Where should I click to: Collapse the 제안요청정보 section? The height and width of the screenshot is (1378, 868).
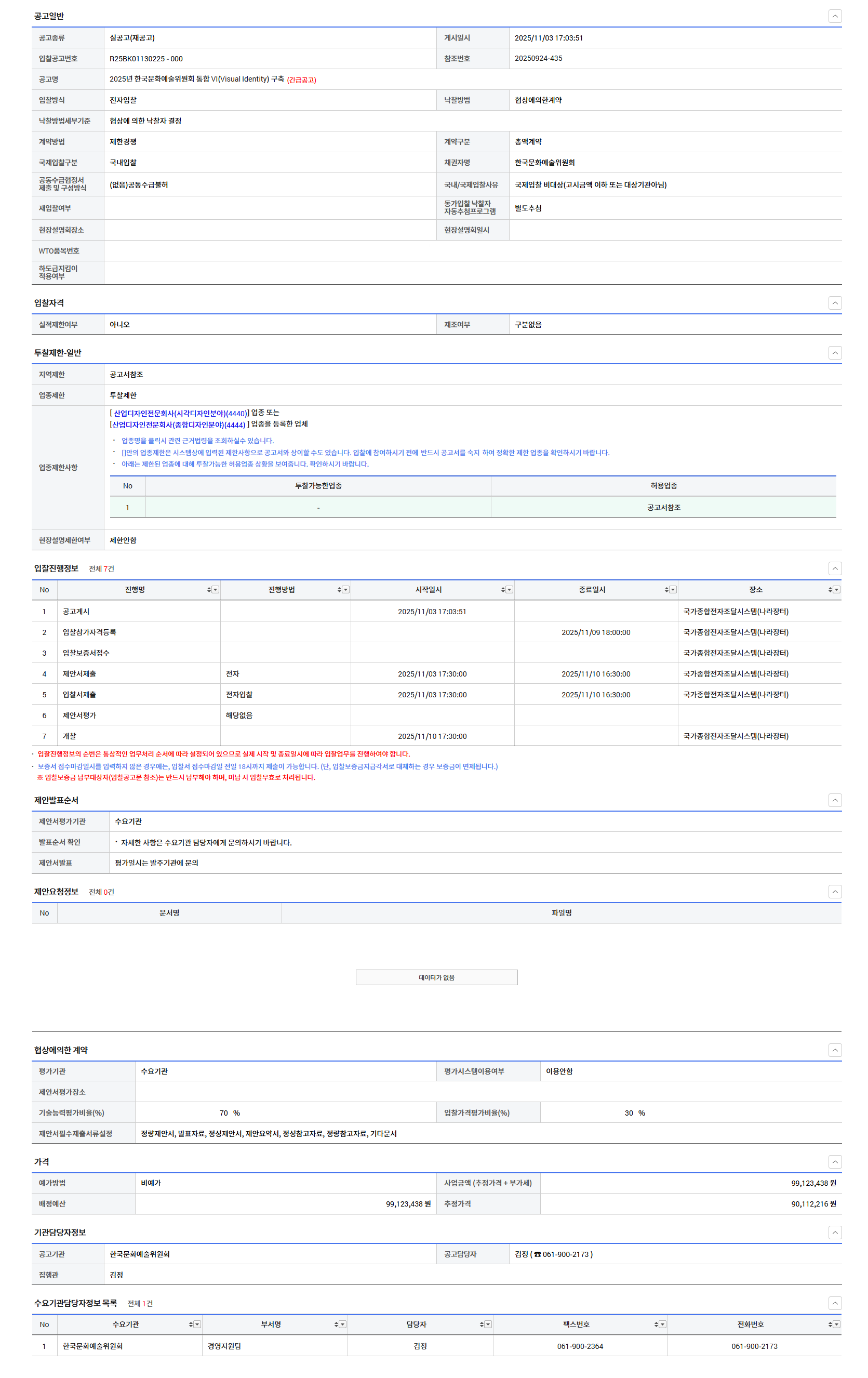pos(834,892)
